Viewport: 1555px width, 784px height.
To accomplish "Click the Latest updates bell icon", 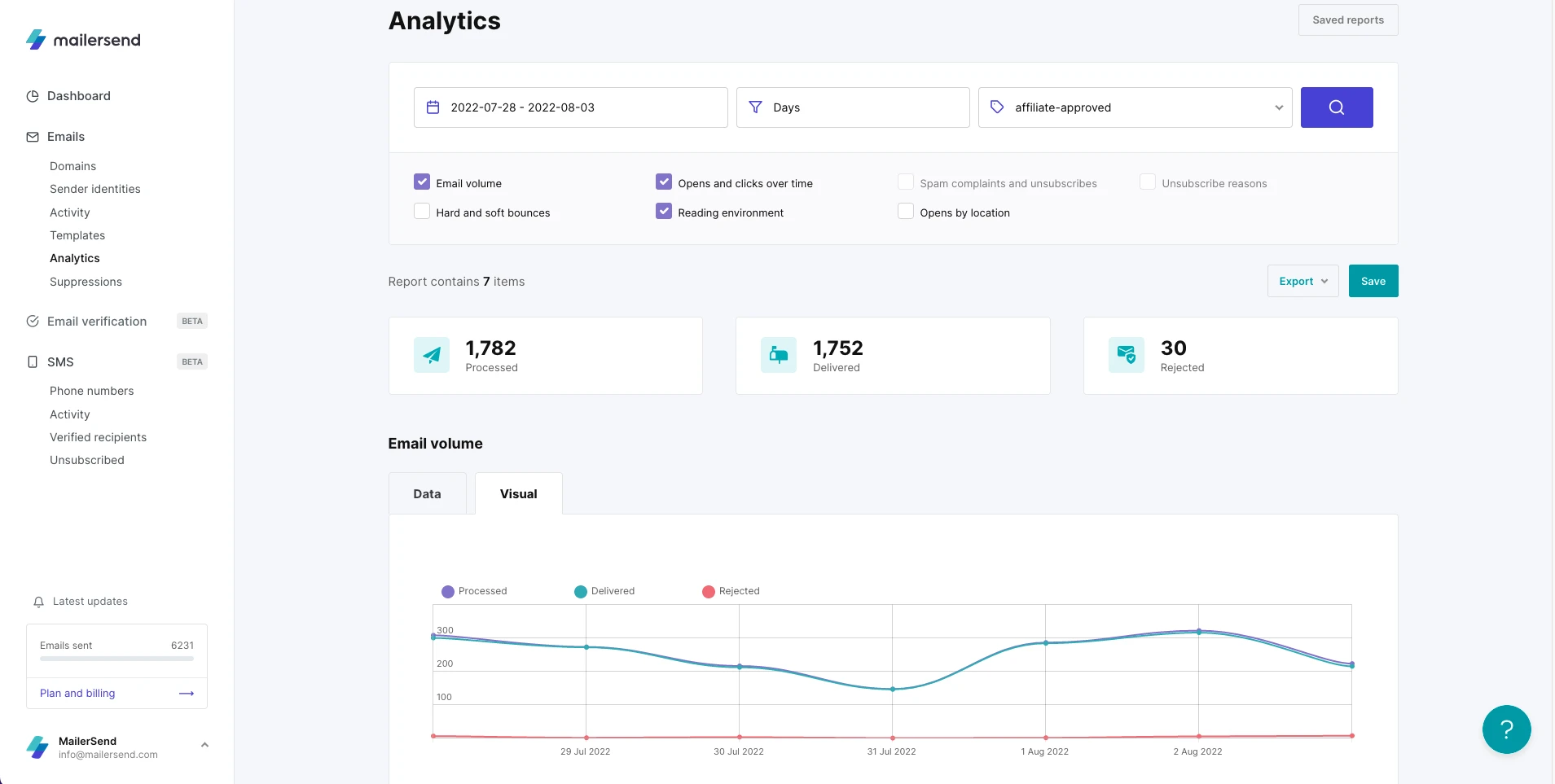I will coord(38,602).
